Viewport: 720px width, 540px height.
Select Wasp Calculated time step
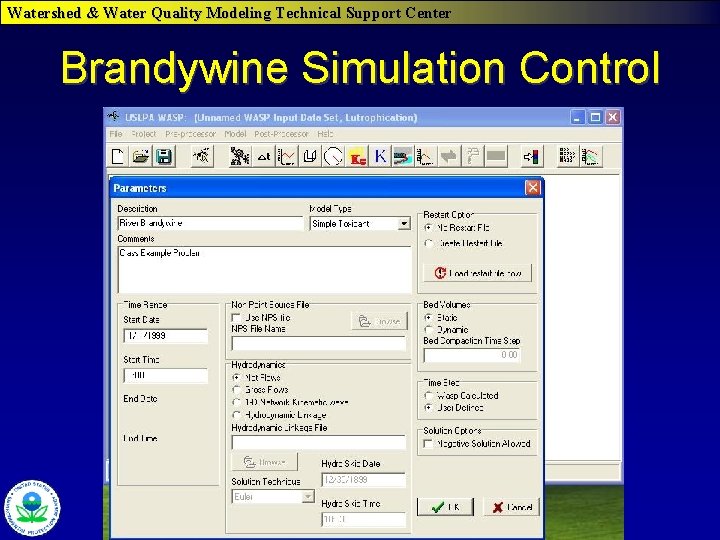pos(428,395)
